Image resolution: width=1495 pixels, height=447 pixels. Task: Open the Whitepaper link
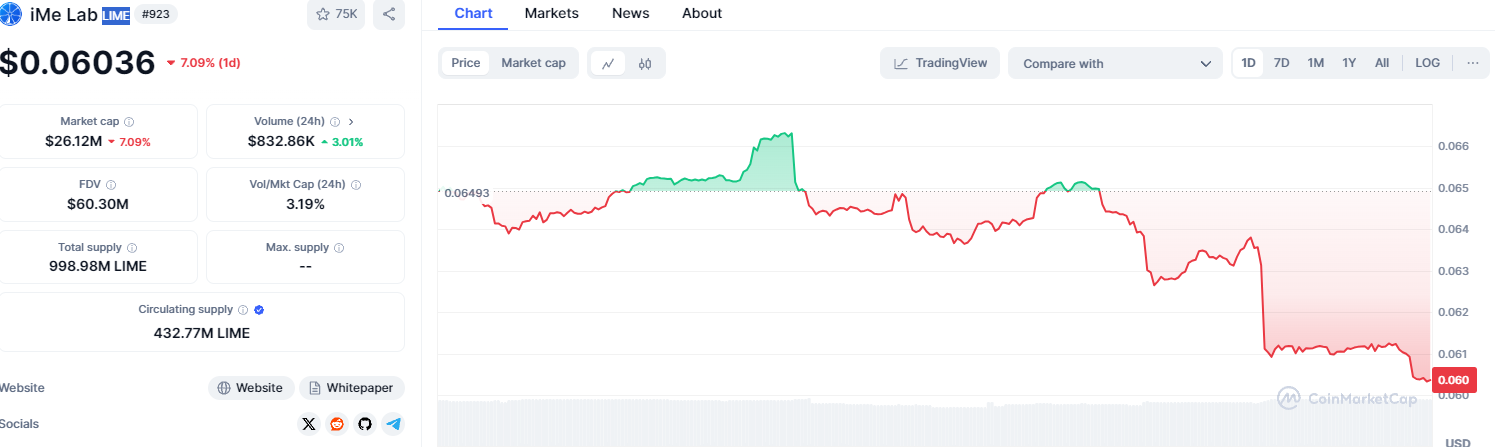pyautogui.click(x=352, y=388)
